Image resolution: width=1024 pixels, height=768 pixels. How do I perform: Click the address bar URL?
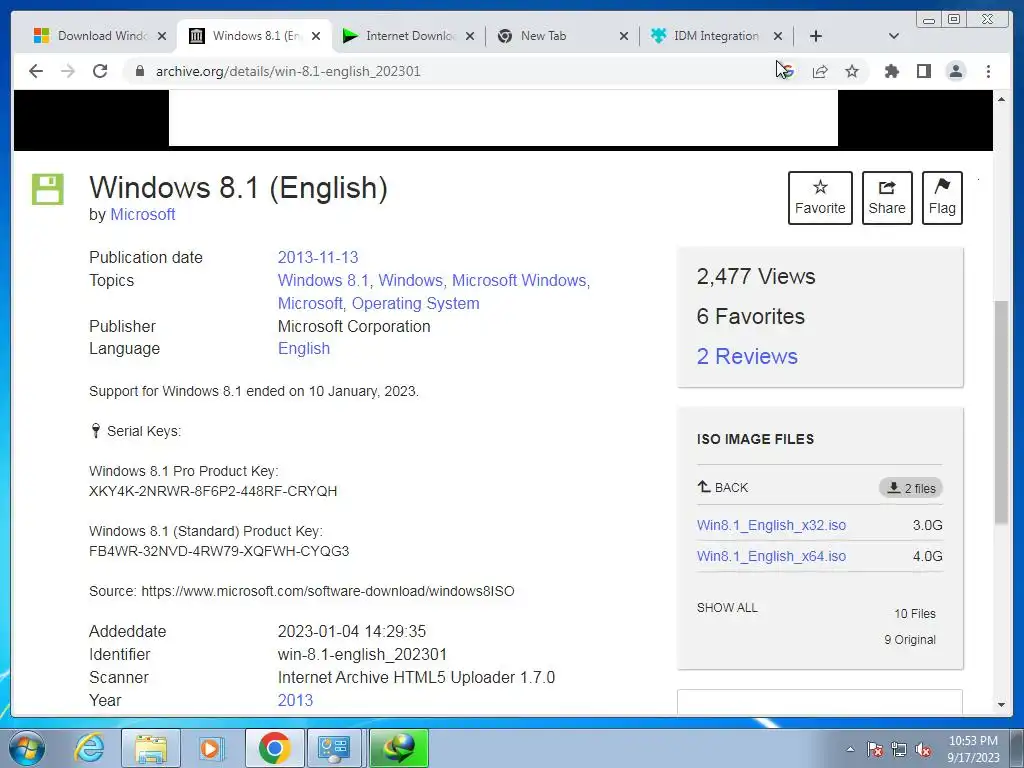tap(288, 71)
